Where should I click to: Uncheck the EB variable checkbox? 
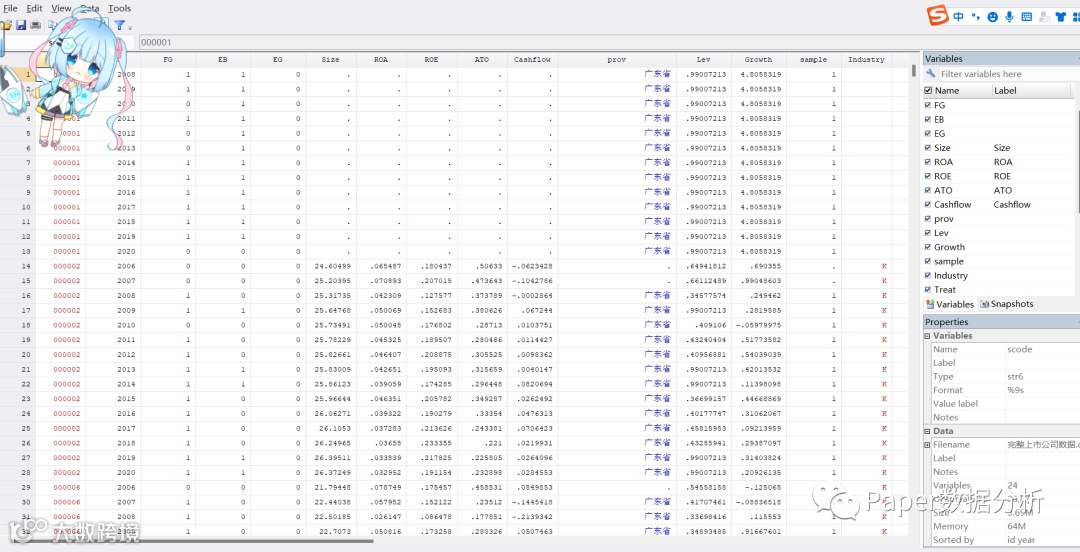point(927,119)
